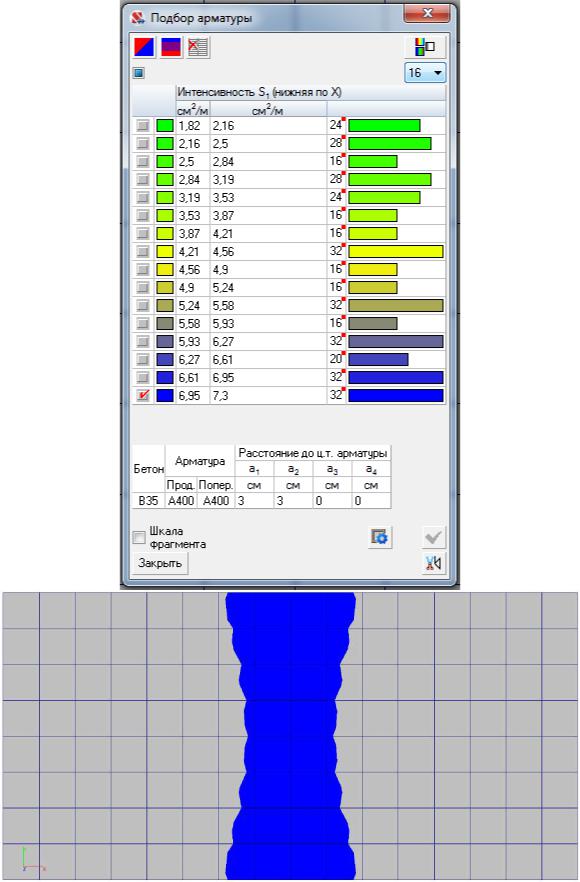This screenshot has height=882, width=580.
Task: Click the Прод. A400 reinforcement cell
Action: (x=181, y=501)
